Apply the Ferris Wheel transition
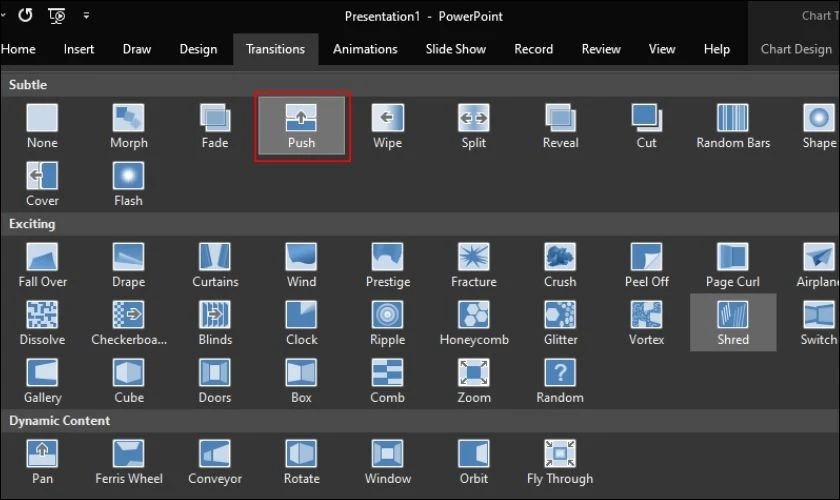The image size is (840, 500). tap(129, 461)
